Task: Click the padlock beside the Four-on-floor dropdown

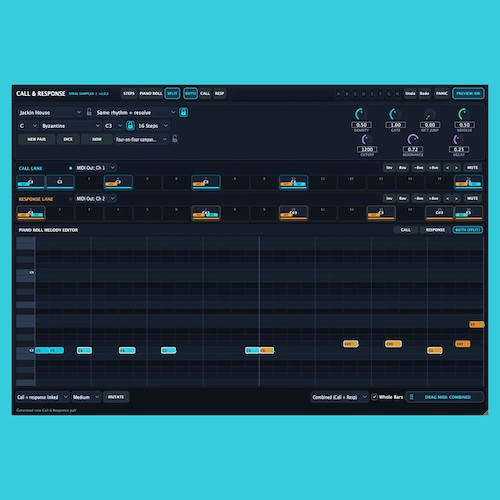Action: tap(175, 139)
